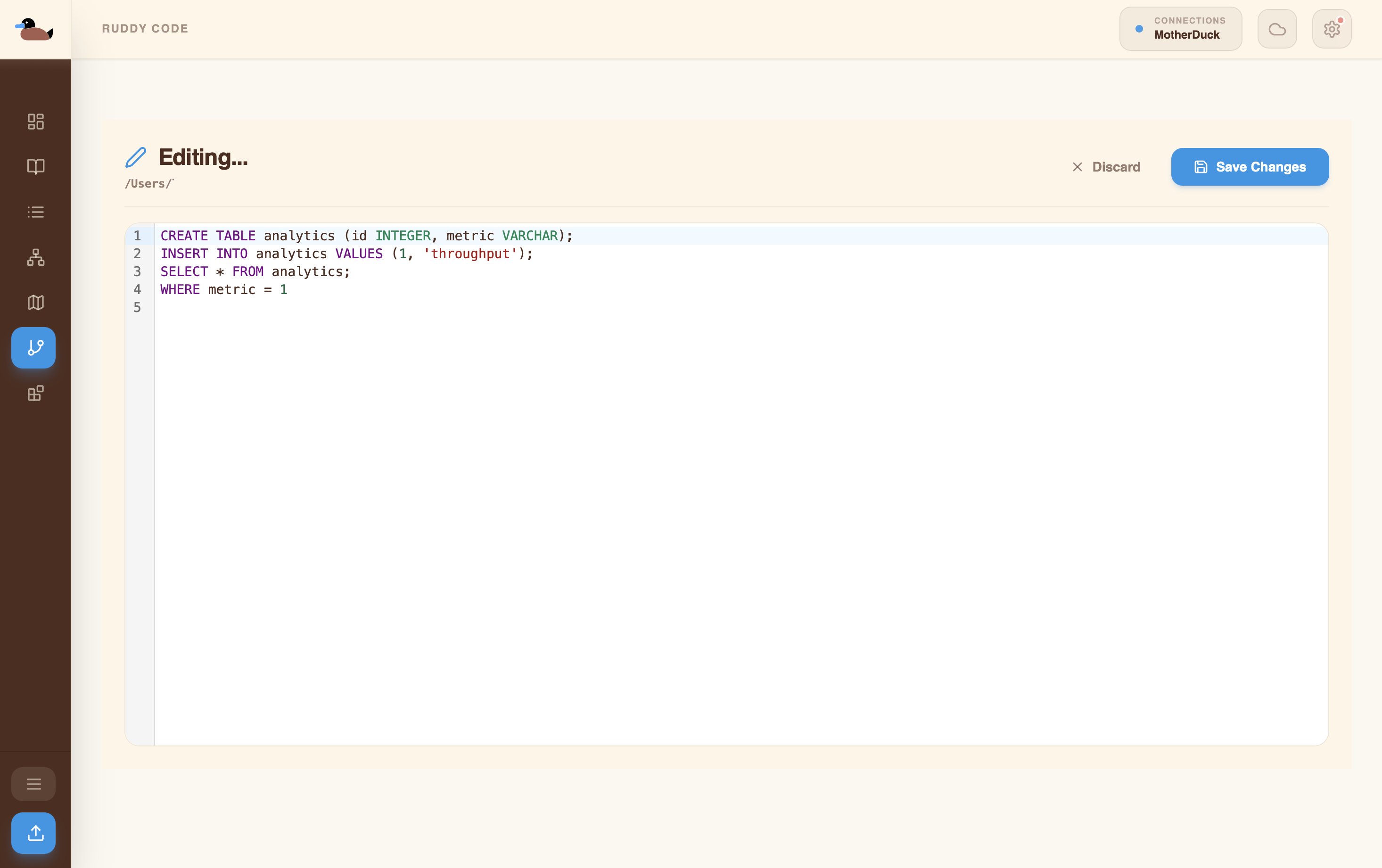Place cursor on the SELECT statement line
The height and width of the screenshot is (868, 1382).
point(255,271)
